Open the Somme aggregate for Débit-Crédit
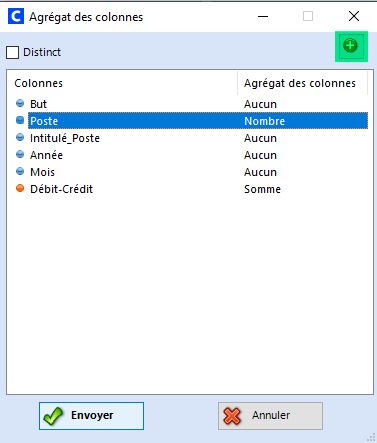377x443 pixels. pyautogui.click(x=262, y=189)
